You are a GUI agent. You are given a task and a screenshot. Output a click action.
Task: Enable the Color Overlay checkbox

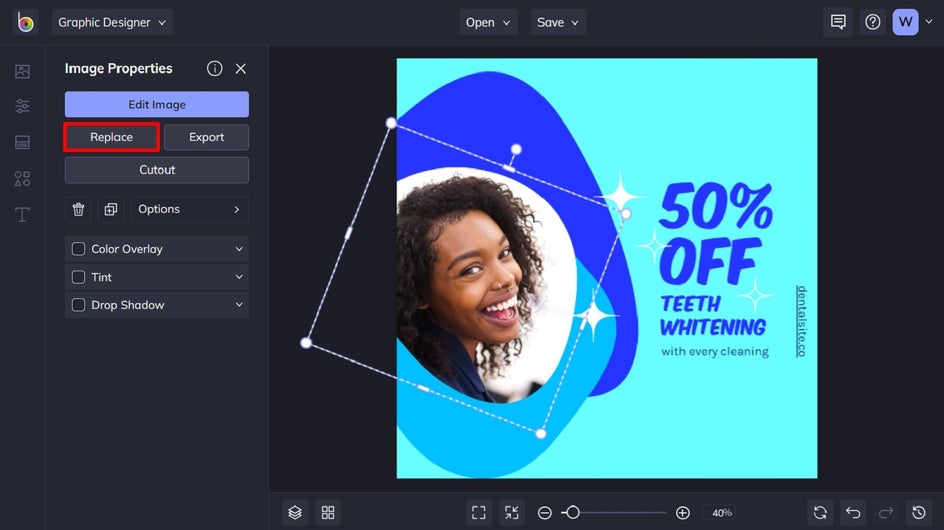[x=78, y=249]
